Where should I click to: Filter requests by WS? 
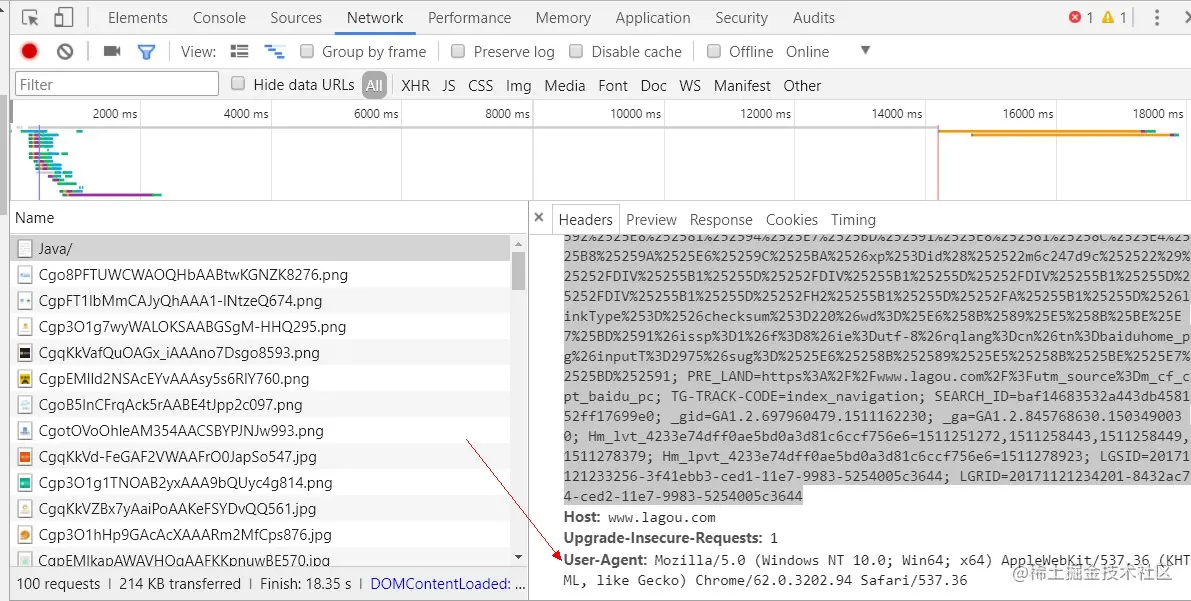[690, 85]
